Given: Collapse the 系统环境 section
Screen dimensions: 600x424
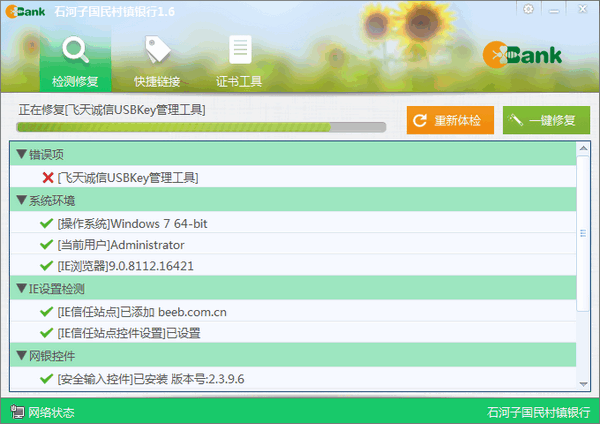Looking at the screenshot, I should (22, 200).
